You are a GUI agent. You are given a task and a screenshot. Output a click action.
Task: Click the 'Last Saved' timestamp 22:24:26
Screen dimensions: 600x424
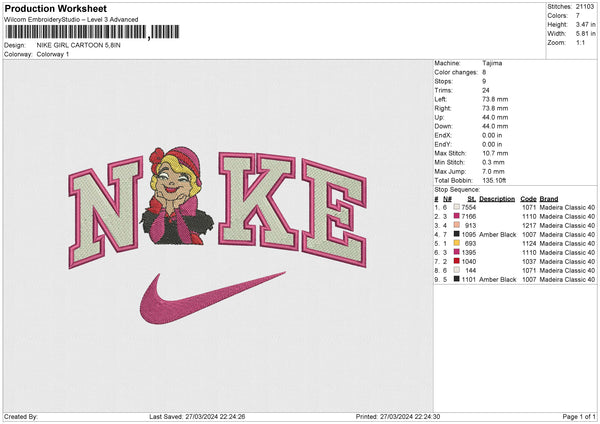coord(230,416)
